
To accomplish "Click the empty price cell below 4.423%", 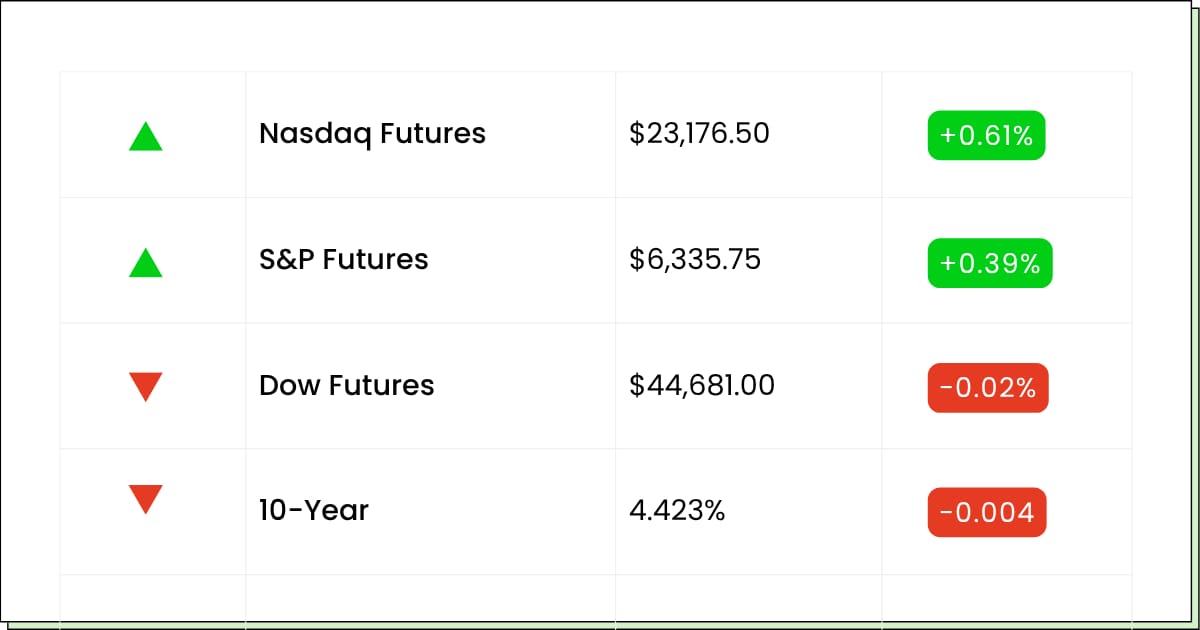I will pos(749,598).
